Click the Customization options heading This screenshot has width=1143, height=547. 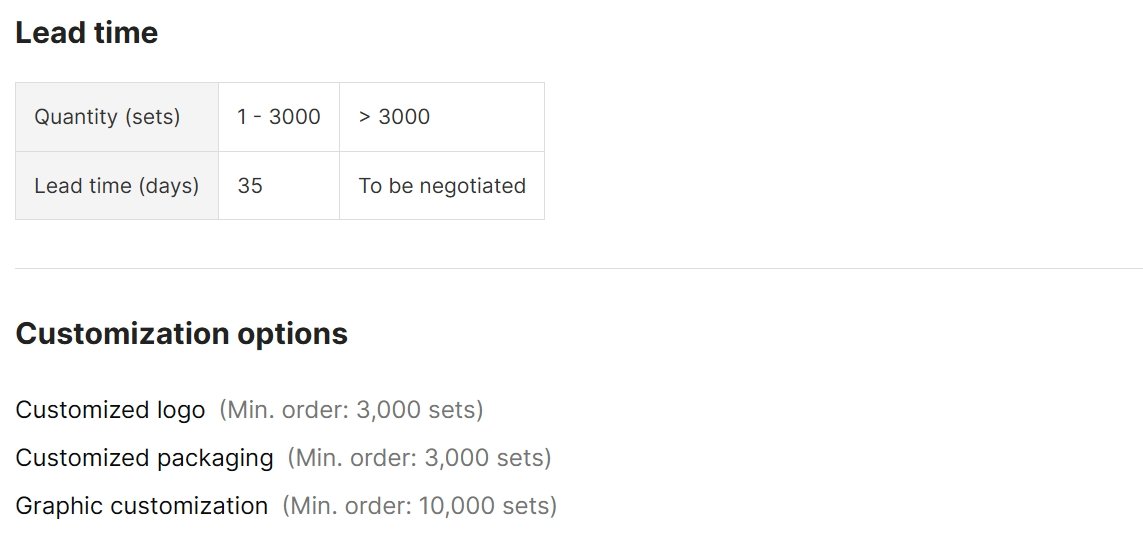click(x=182, y=334)
